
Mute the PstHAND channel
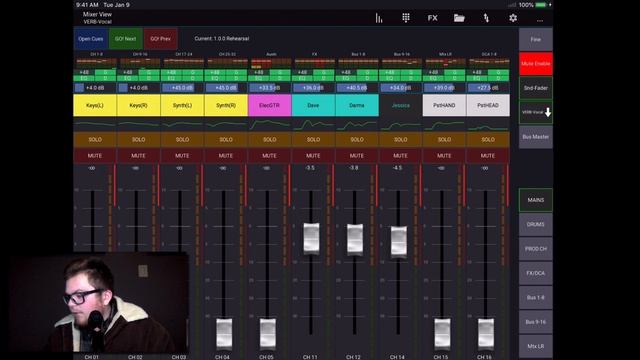pyautogui.click(x=444, y=156)
